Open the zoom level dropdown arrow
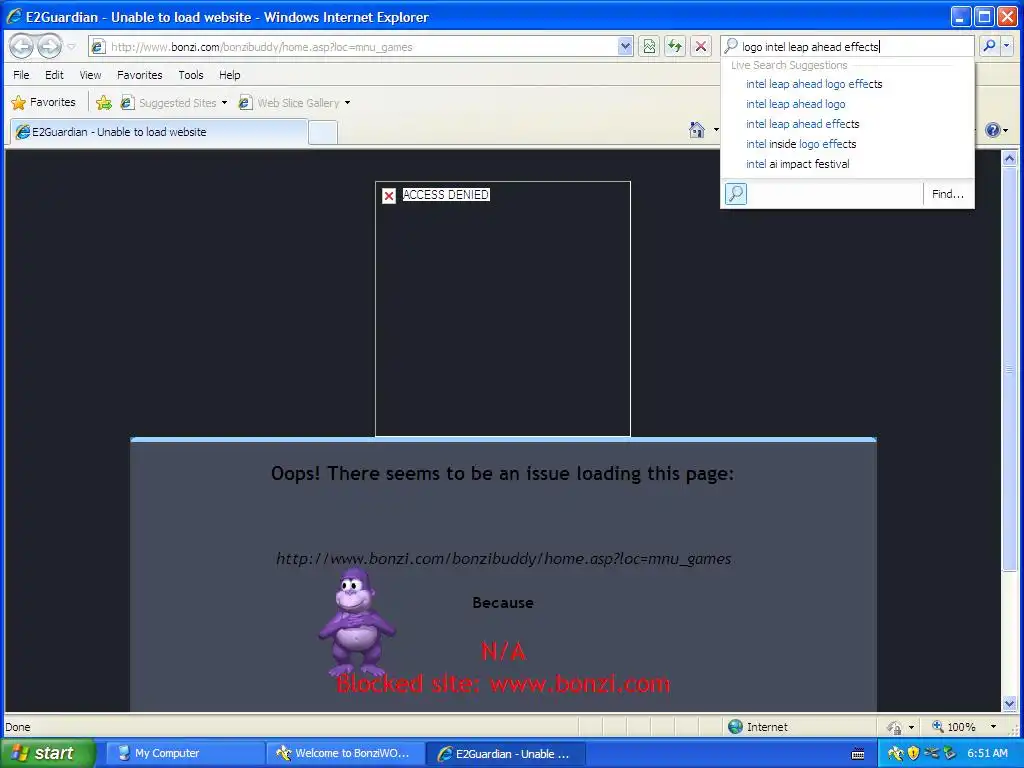This screenshot has width=1024, height=768. 993,726
